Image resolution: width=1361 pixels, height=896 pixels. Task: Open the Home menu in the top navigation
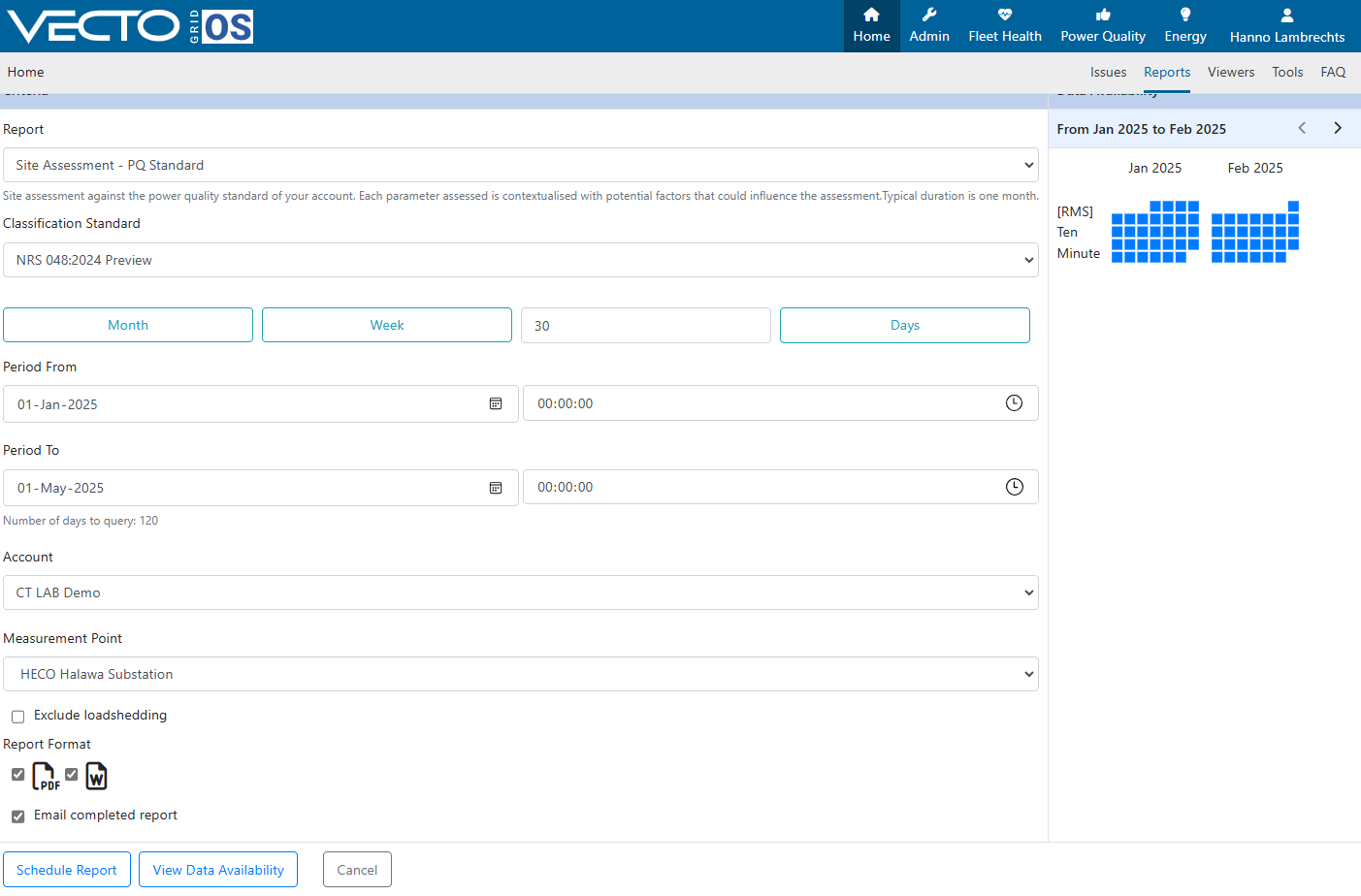pos(872,26)
